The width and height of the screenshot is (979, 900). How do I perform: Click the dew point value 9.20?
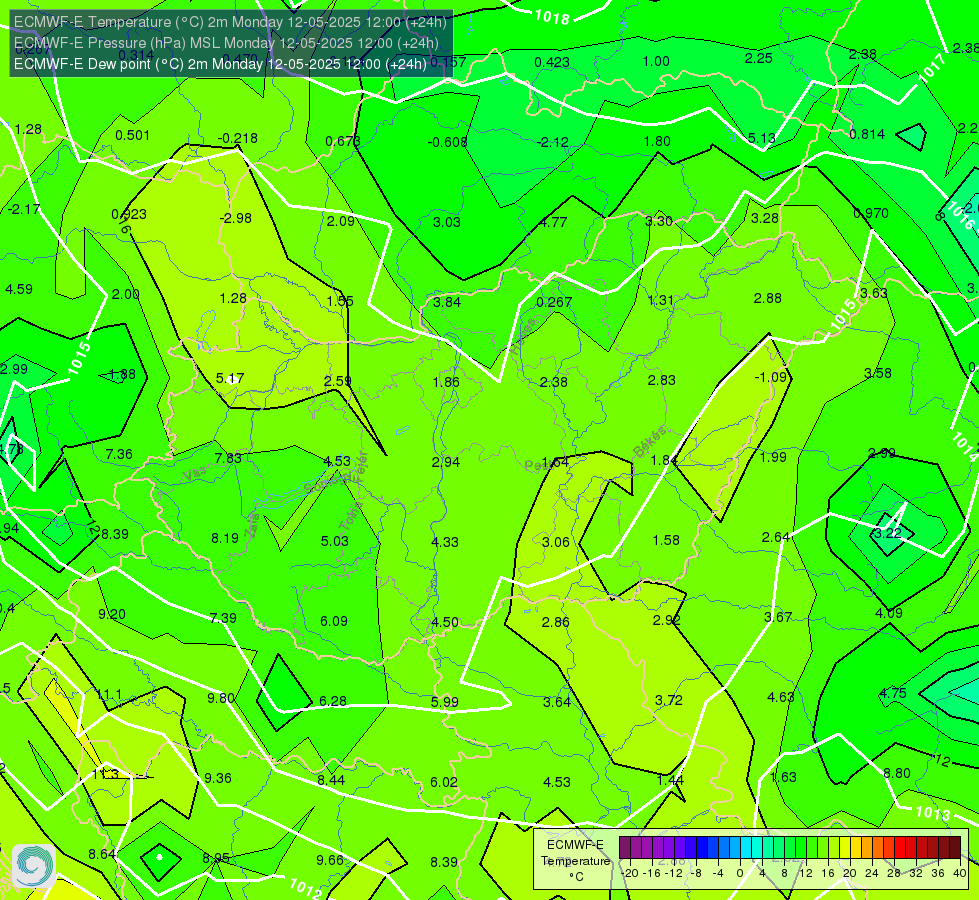(x=112, y=614)
